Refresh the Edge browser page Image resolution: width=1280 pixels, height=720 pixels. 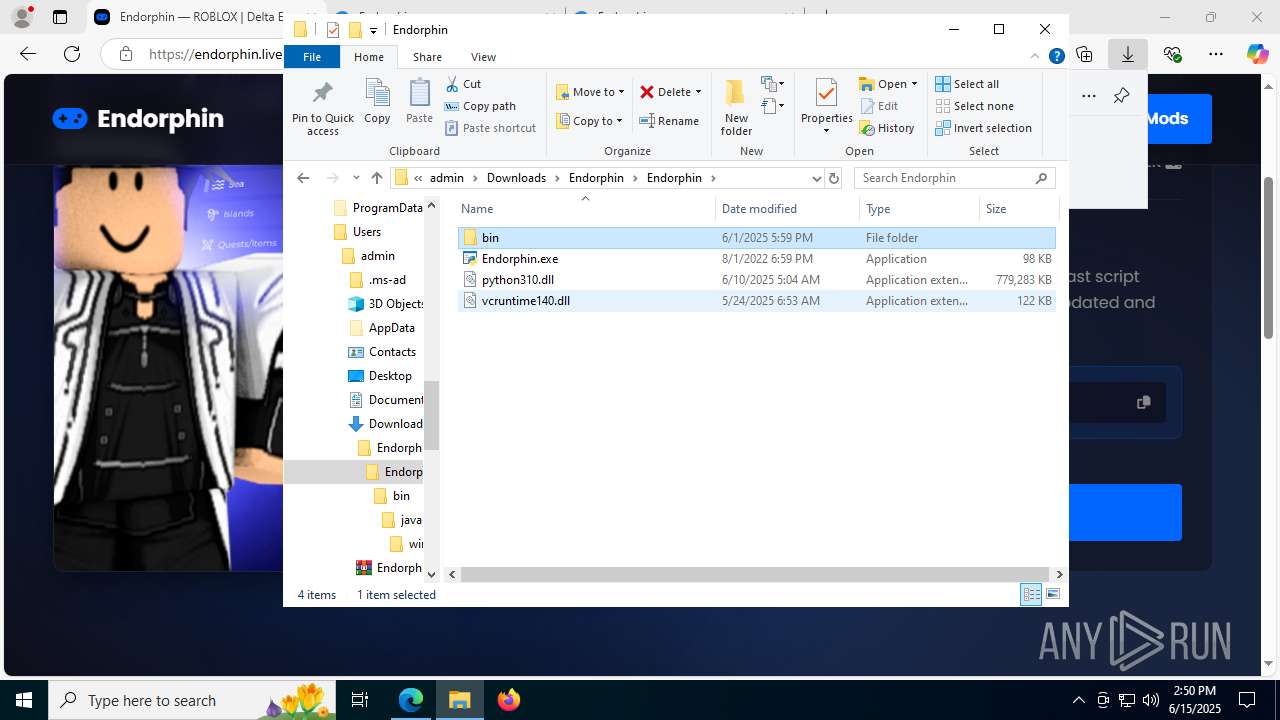(x=72, y=54)
